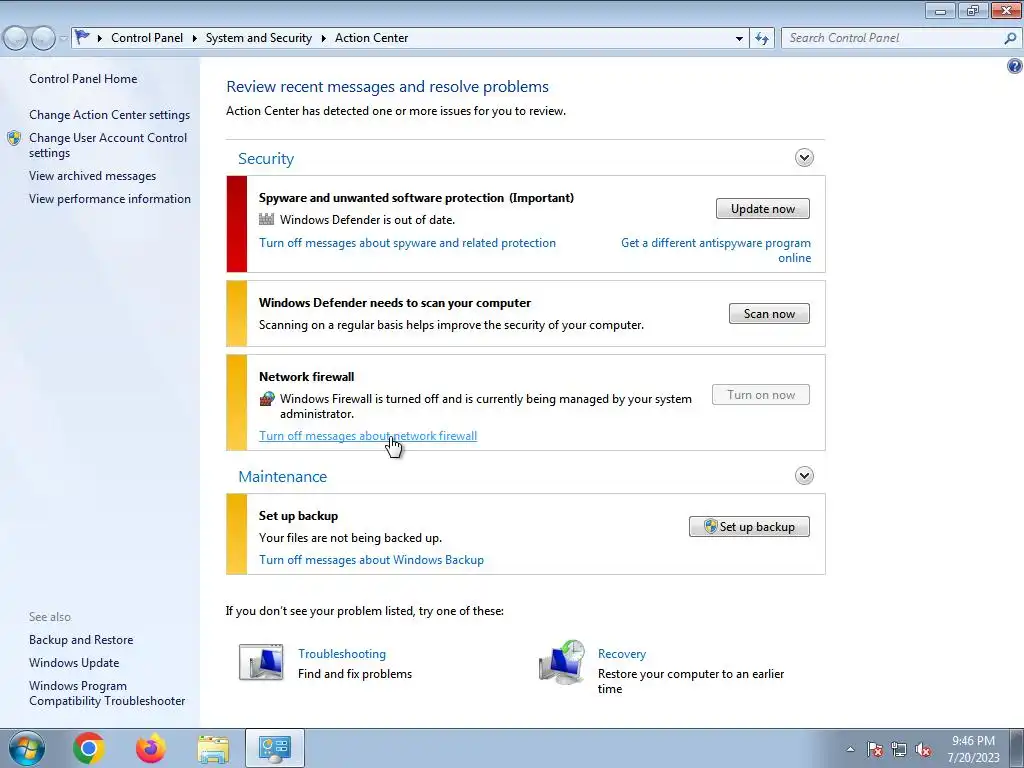Open View archived messages

pyautogui.click(x=92, y=176)
